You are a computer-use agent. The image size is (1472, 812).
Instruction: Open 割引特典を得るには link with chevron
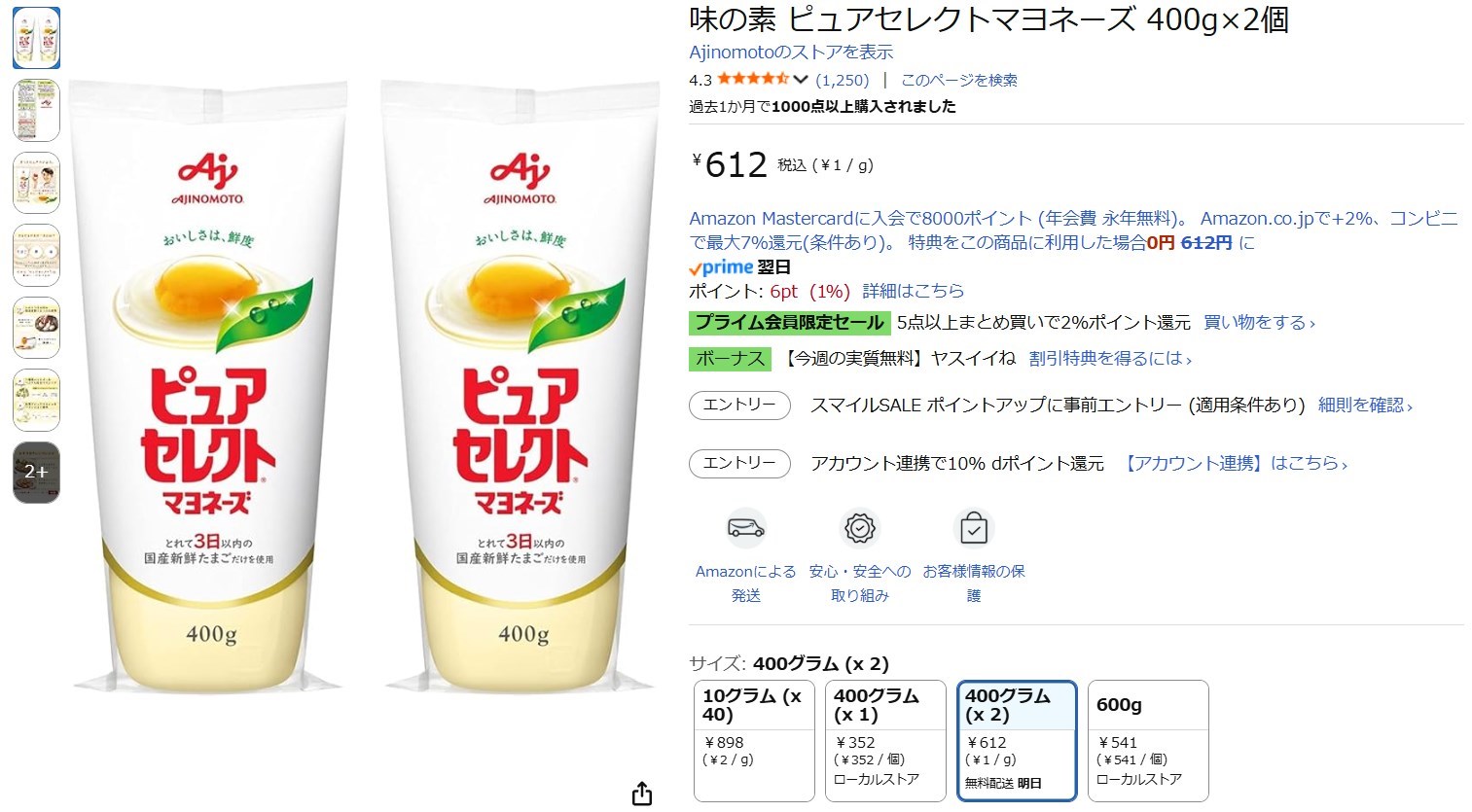click(1110, 358)
